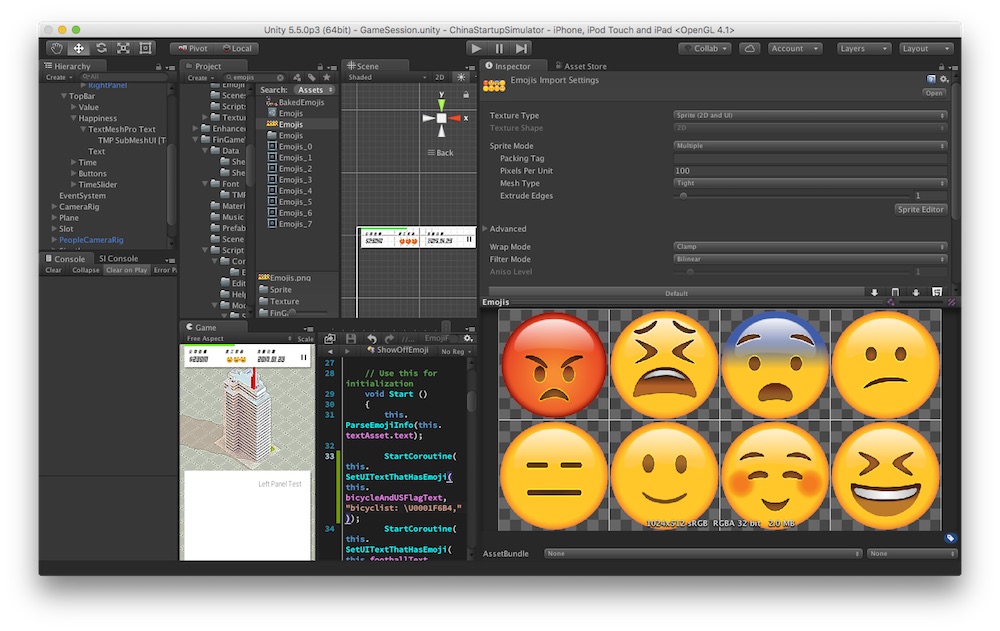Open the Cloud services icon

[749, 48]
